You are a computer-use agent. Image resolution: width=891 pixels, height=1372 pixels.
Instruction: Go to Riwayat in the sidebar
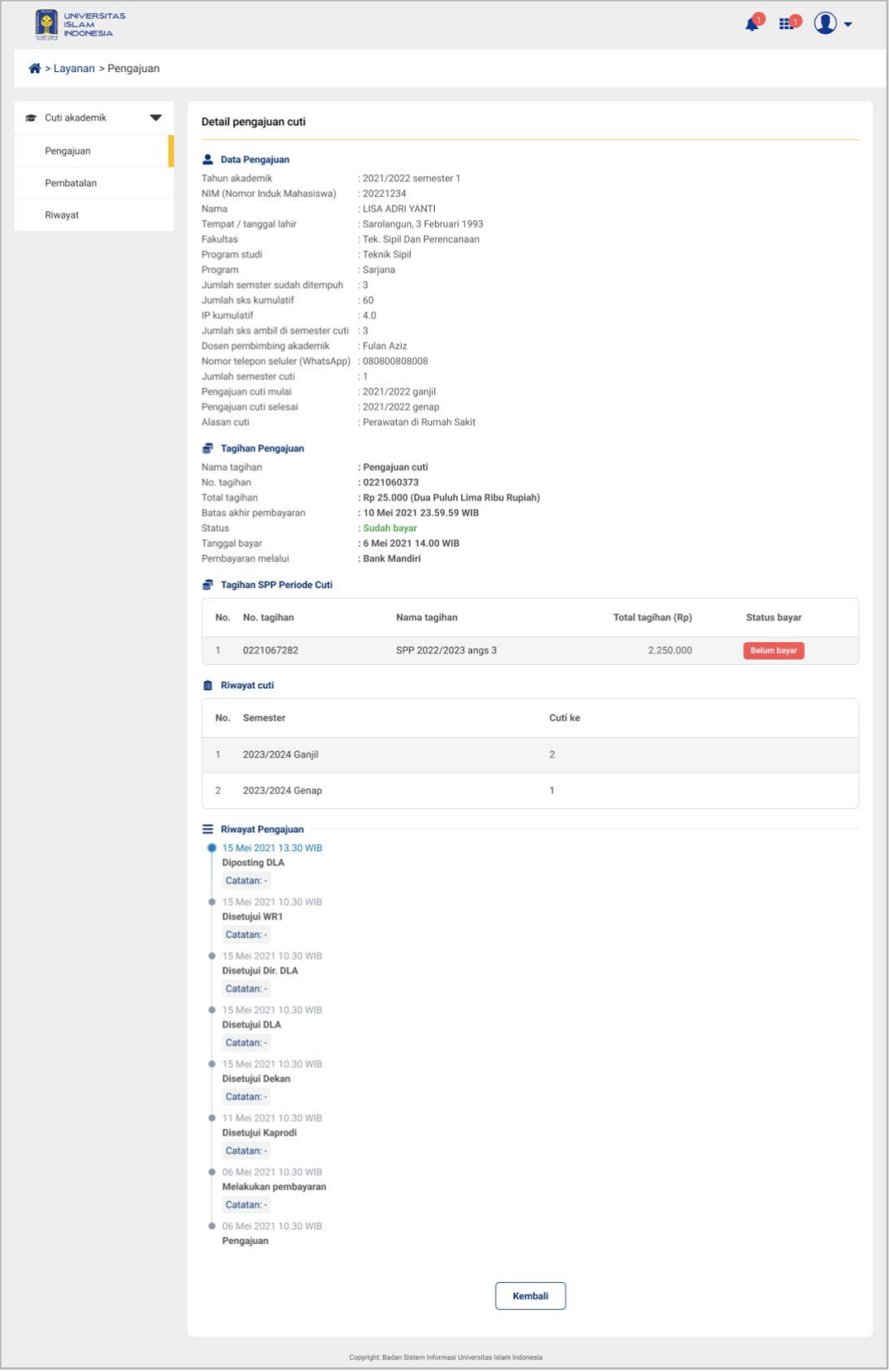[62, 215]
